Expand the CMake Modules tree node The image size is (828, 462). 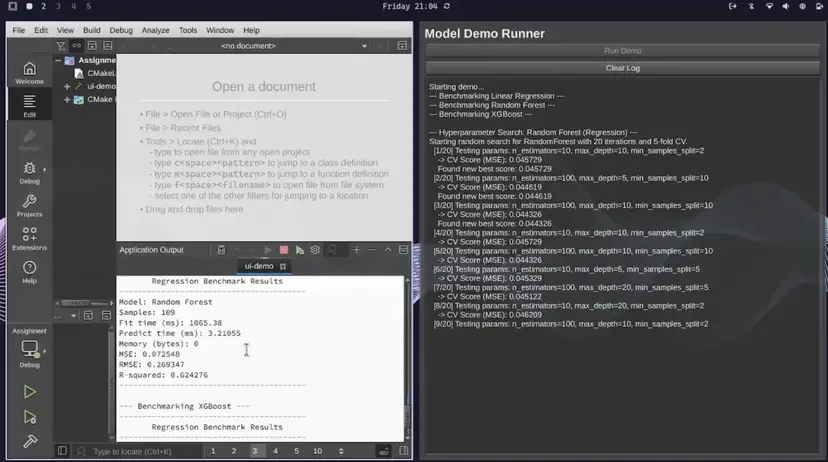[67, 99]
